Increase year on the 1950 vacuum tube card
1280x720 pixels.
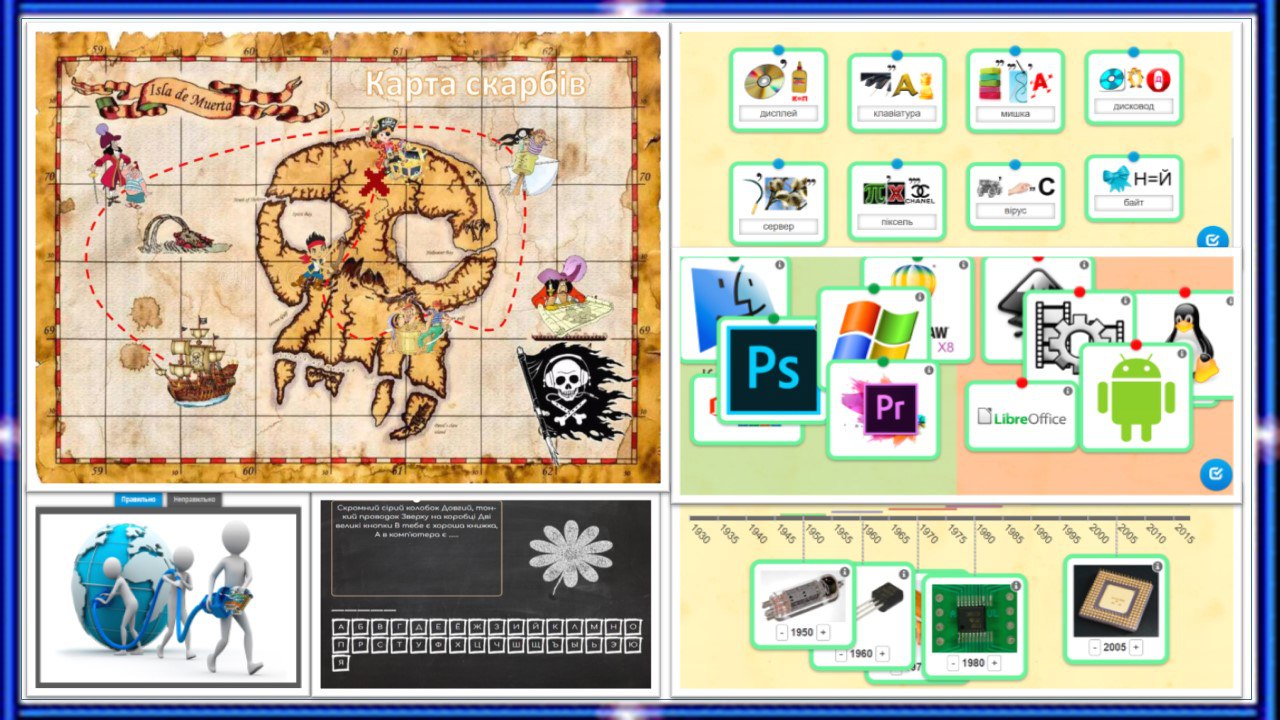(823, 632)
